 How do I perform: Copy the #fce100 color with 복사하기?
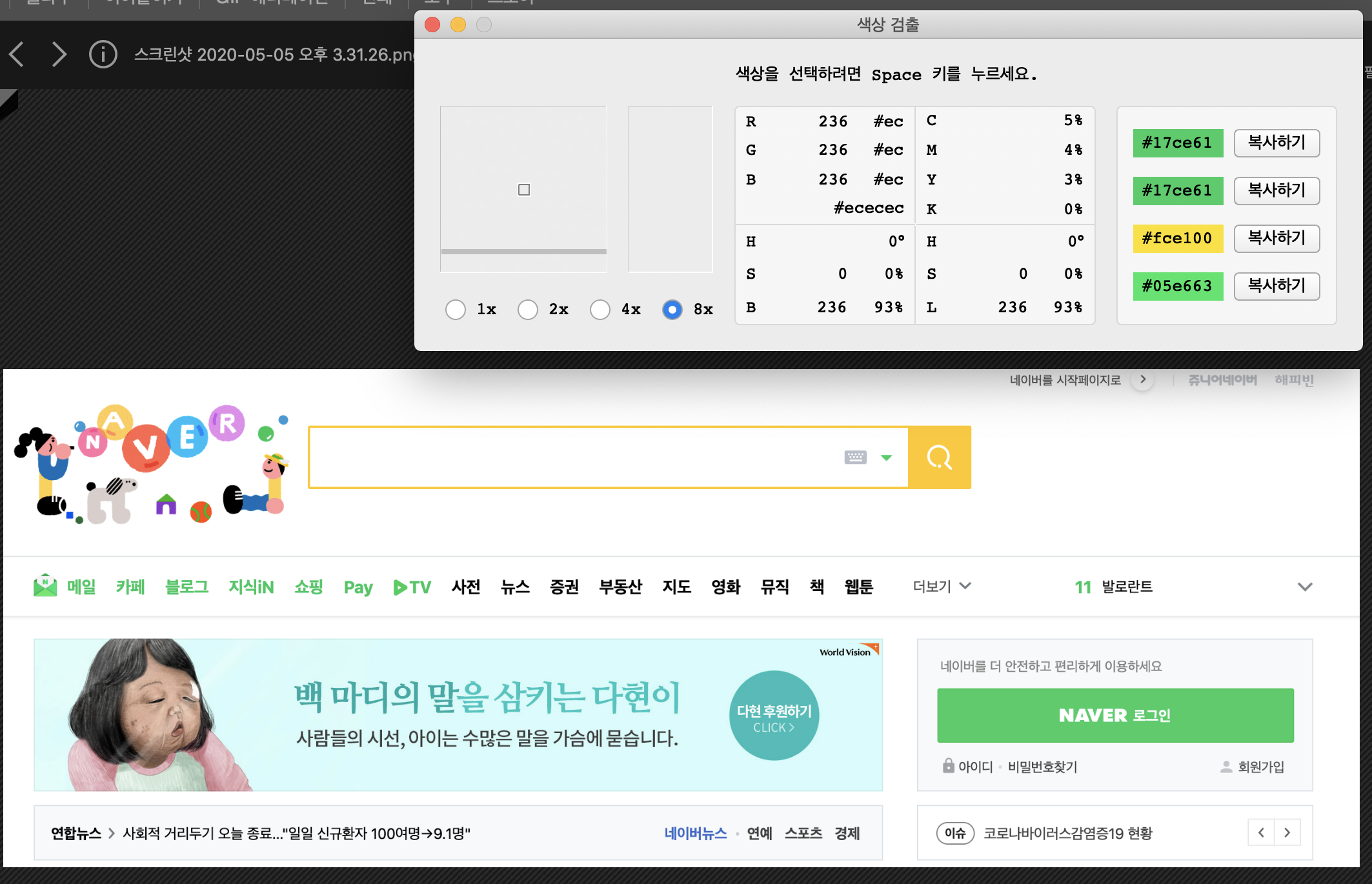pyautogui.click(x=1276, y=238)
